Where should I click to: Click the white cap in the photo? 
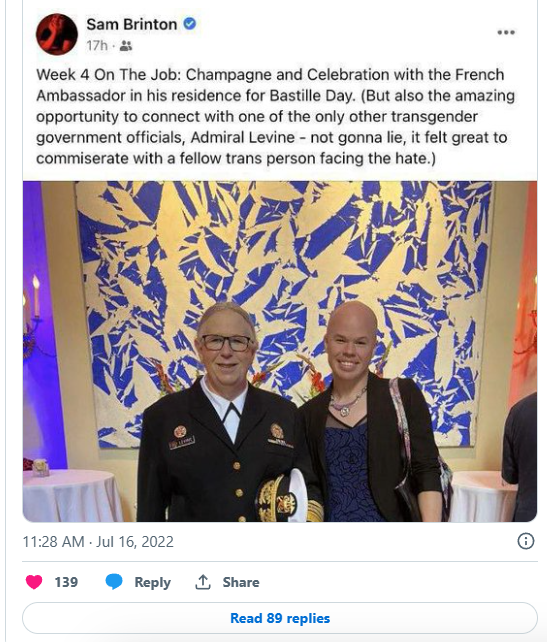tap(289, 497)
